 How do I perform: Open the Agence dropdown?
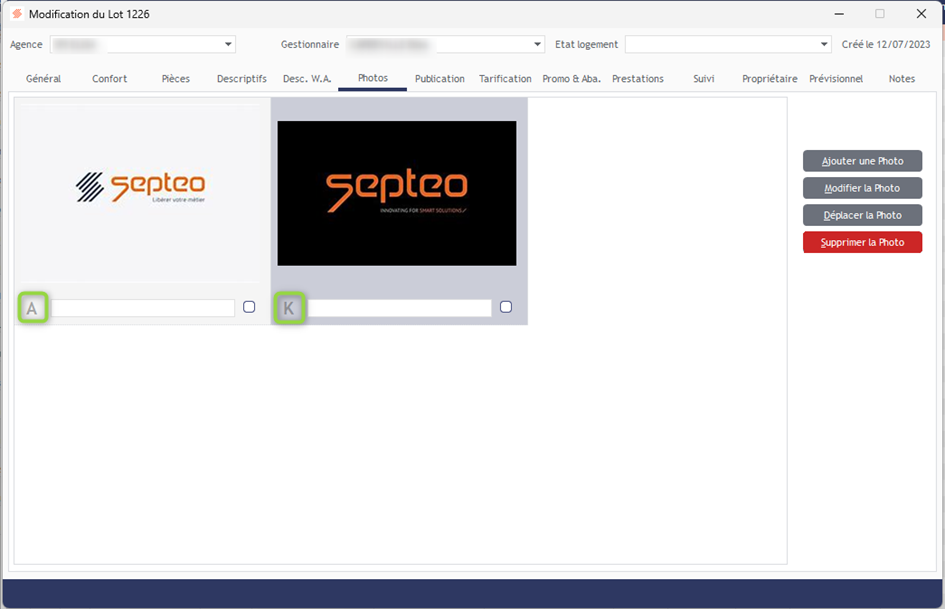coord(228,44)
